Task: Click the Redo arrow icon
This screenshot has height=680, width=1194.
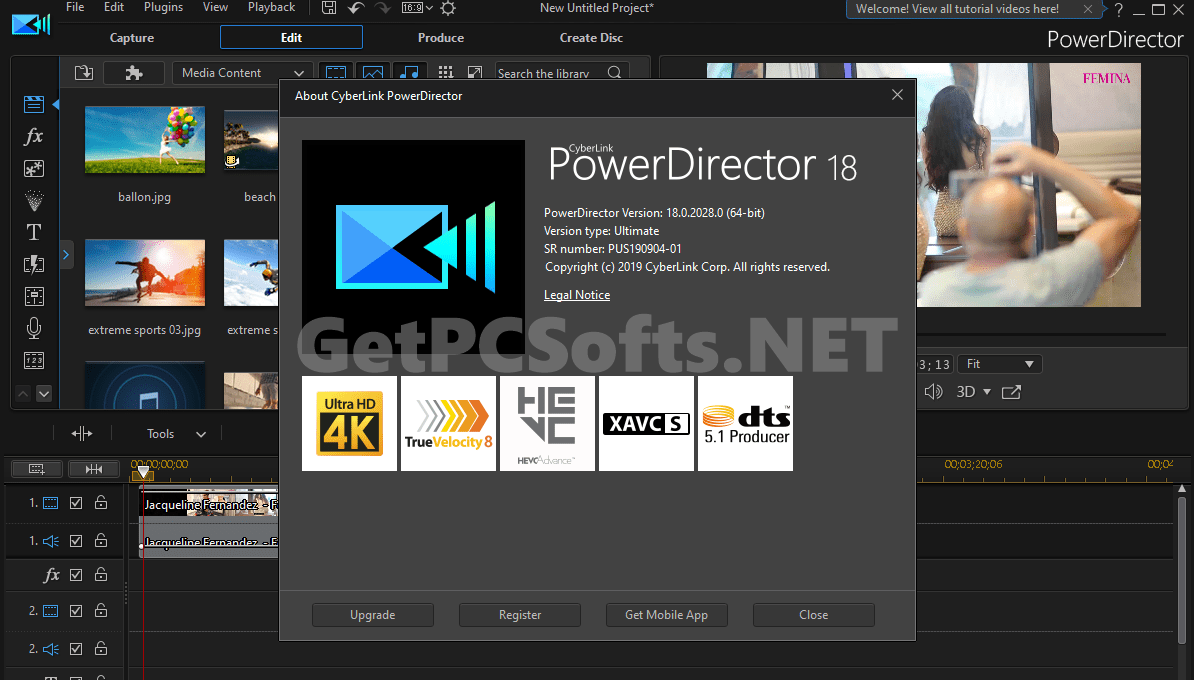Action: (382, 8)
